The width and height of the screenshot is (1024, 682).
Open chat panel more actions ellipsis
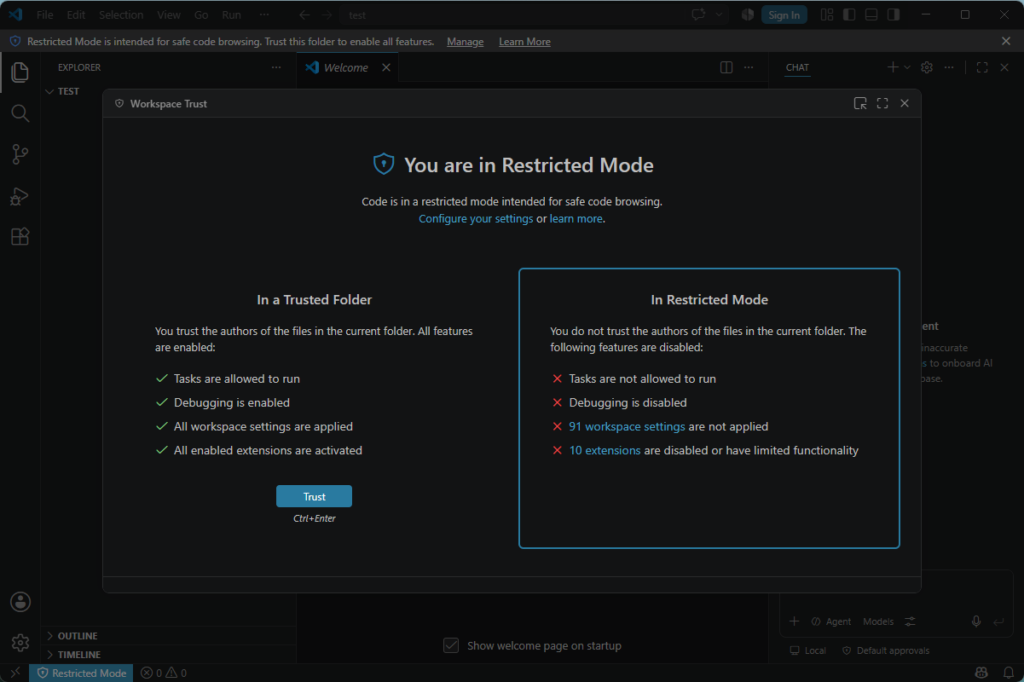(949, 67)
